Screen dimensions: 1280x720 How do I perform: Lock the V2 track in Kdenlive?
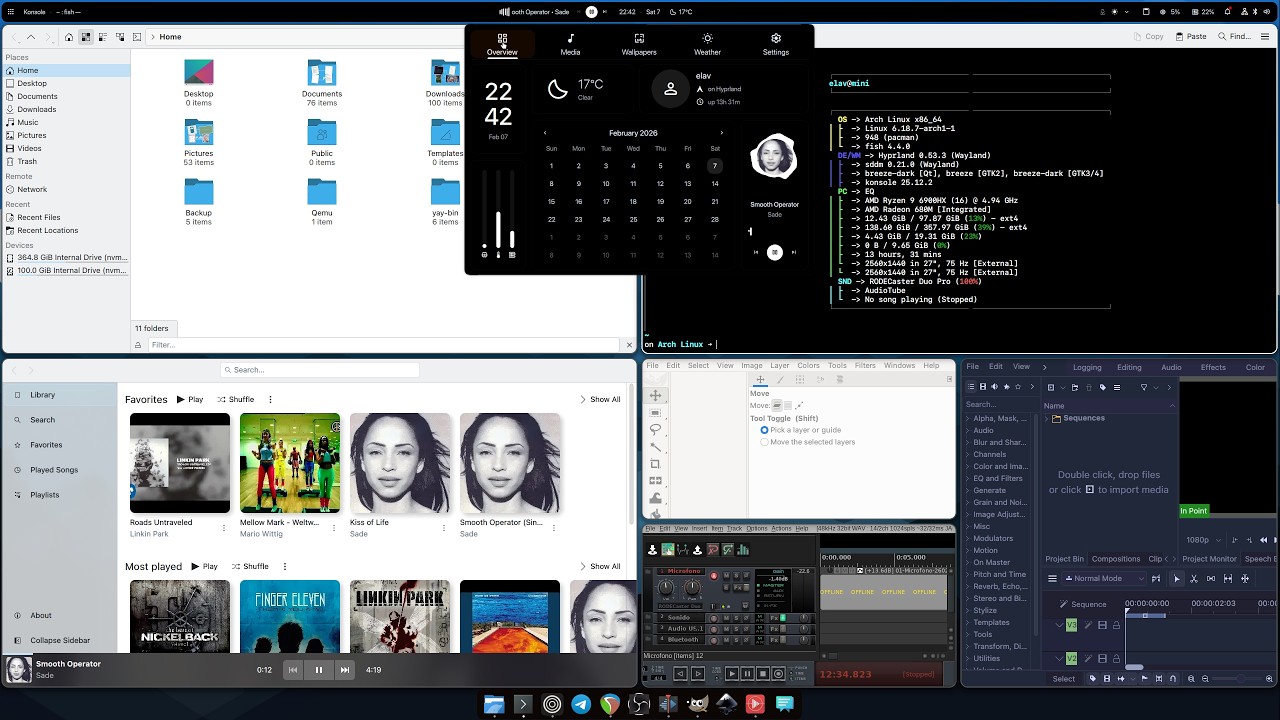point(1116,658)
